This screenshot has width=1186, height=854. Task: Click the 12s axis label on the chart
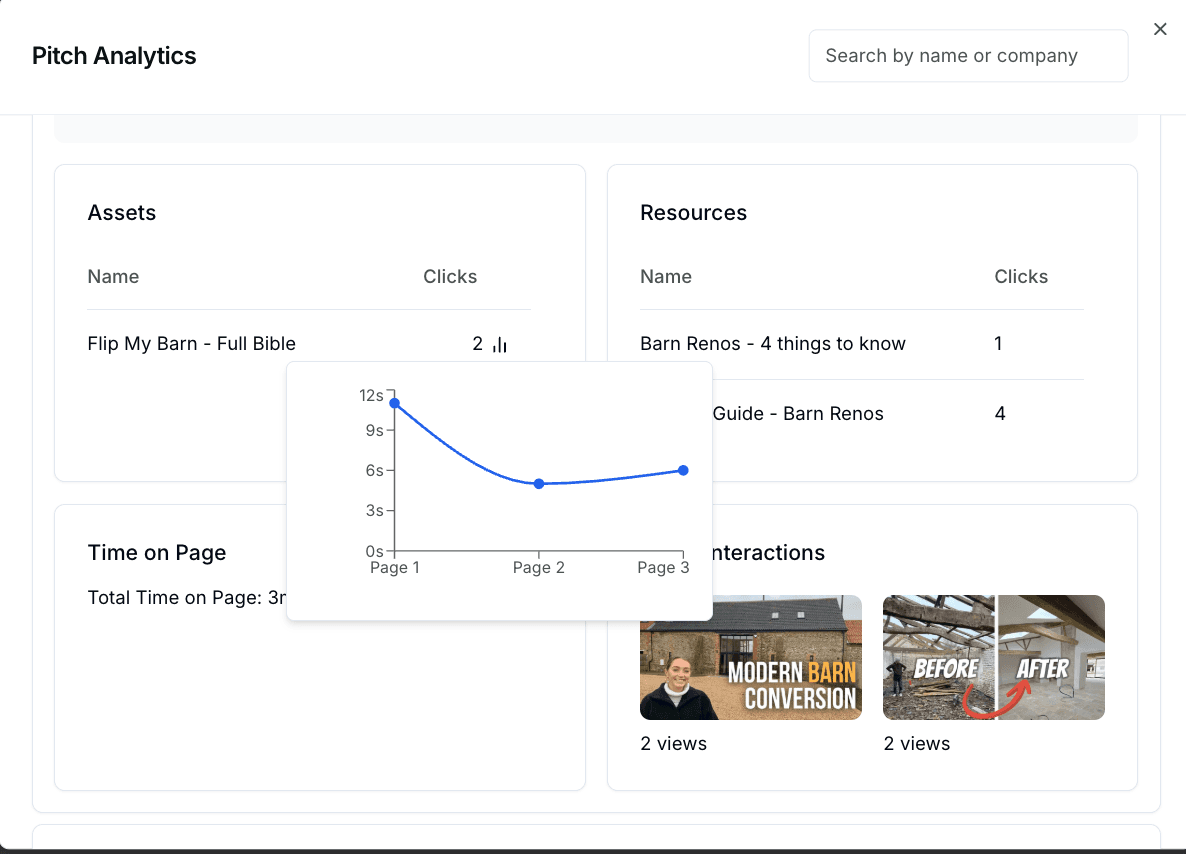tap(371, 395)
